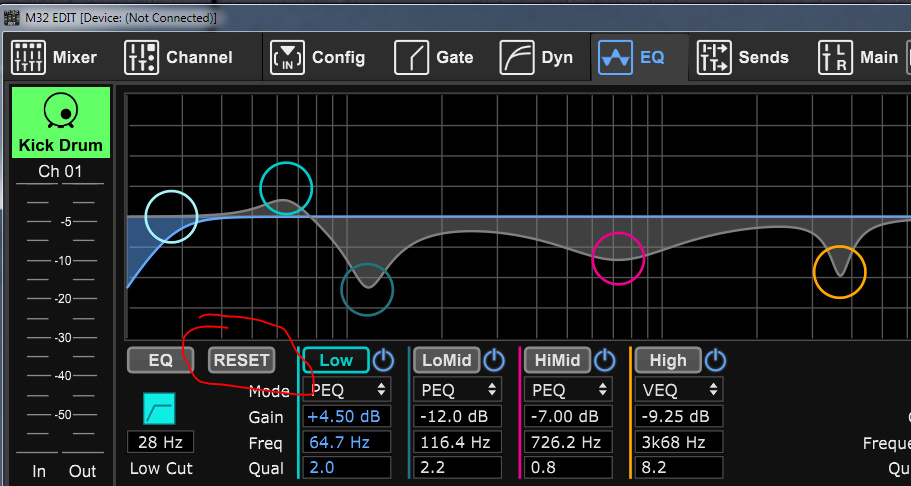Open the High band VEQ mode dropdown

click(679, 389)
